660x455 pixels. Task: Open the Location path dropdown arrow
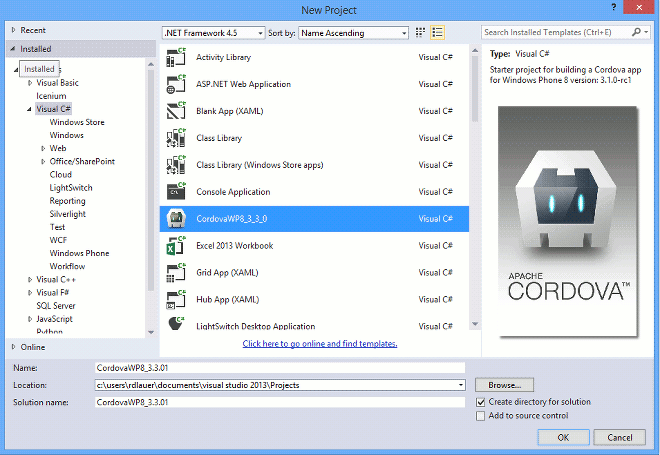pyautogui.click(x=461, y=385)
